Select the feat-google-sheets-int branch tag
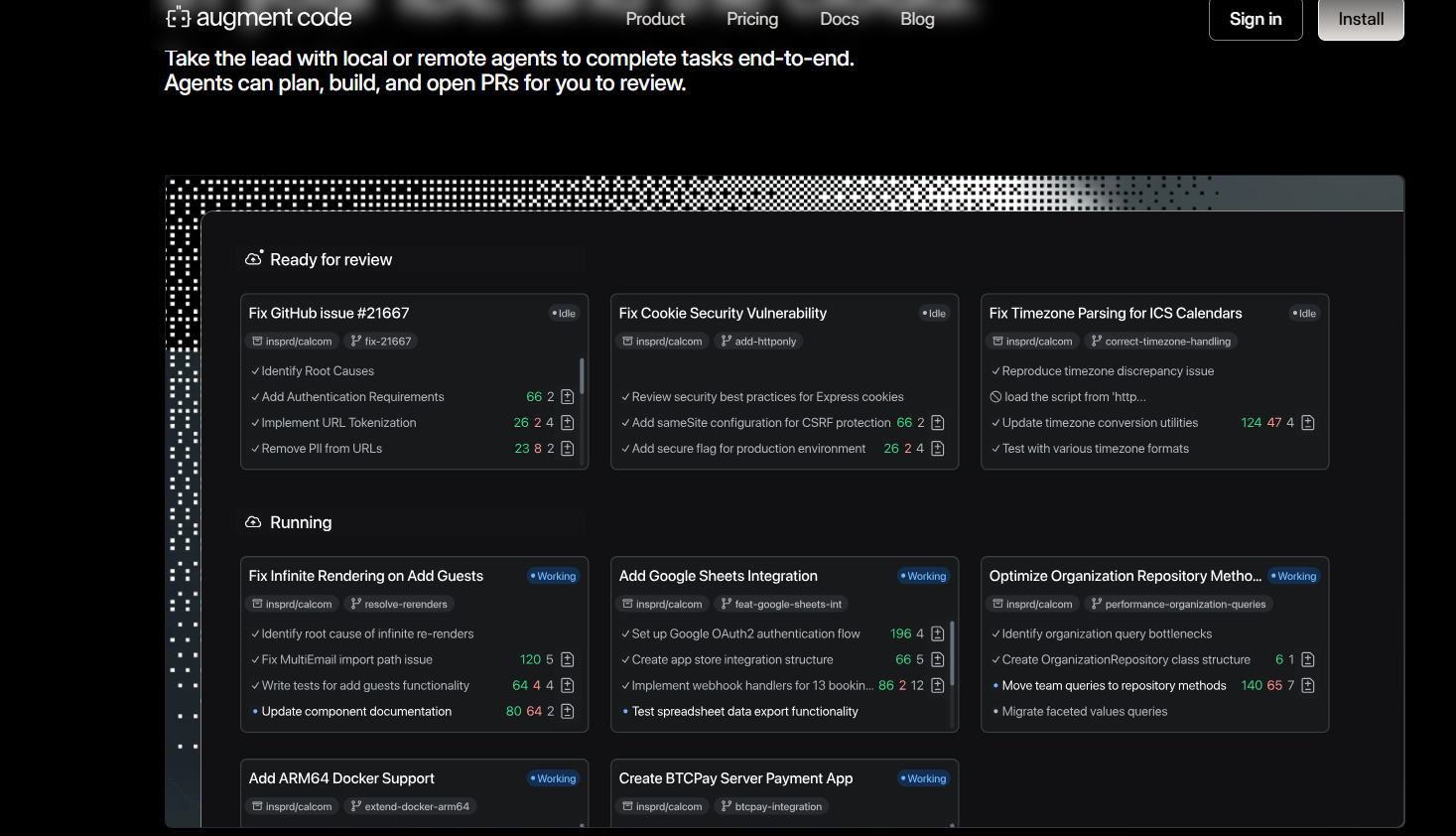This screenshot has width=1456, height=836. (781, 605)
